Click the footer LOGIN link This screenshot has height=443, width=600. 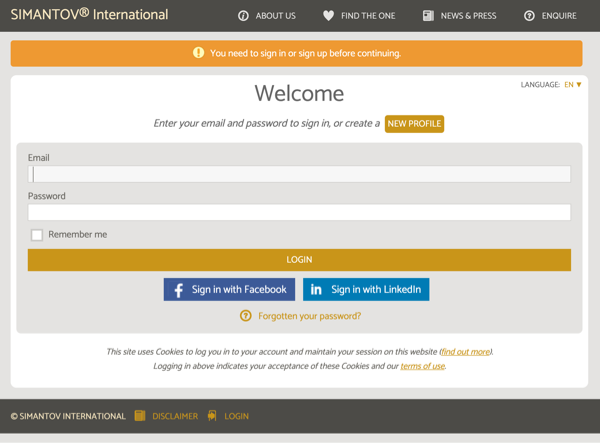236,416
